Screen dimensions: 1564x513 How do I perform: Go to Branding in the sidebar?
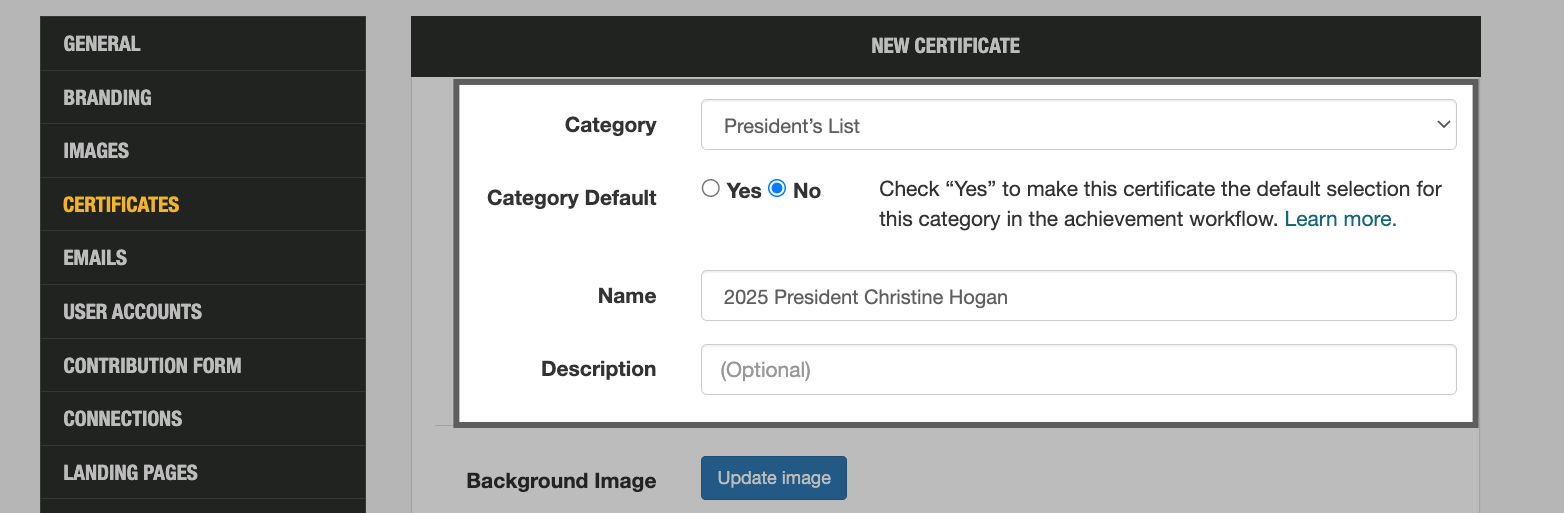click(107, 97)
